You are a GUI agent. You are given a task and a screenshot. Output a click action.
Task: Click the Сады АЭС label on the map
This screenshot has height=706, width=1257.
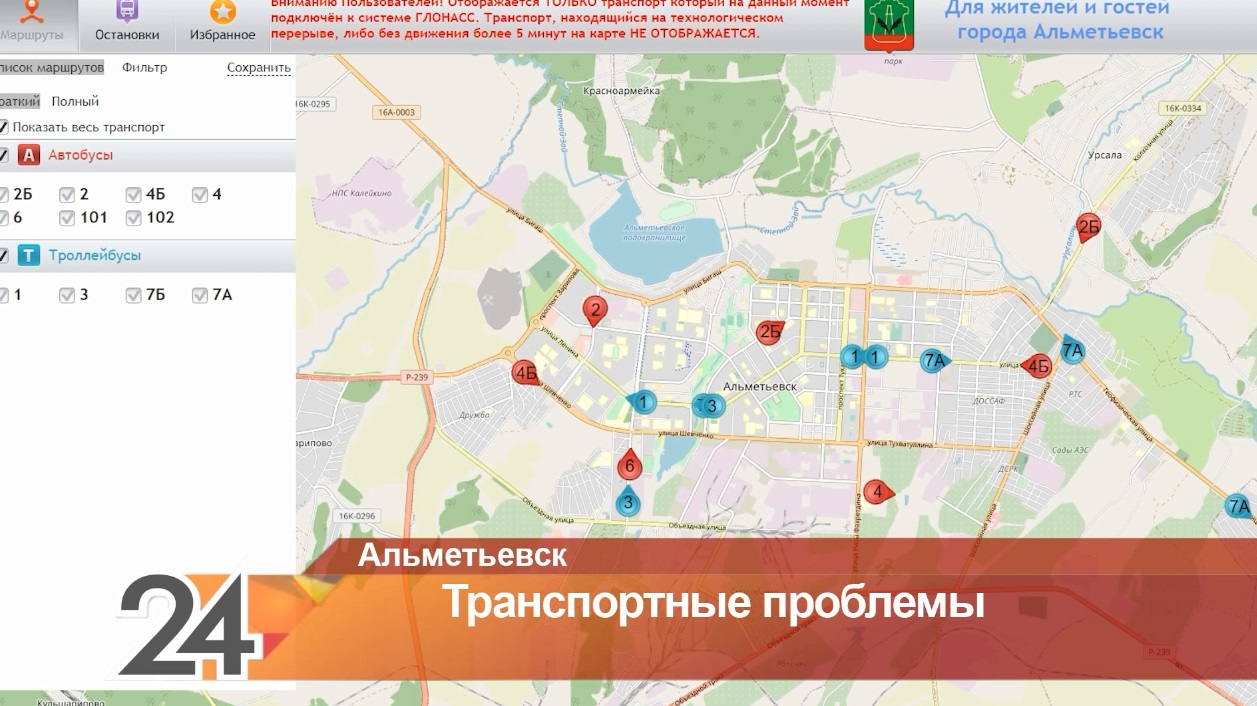pos(1069,451)
